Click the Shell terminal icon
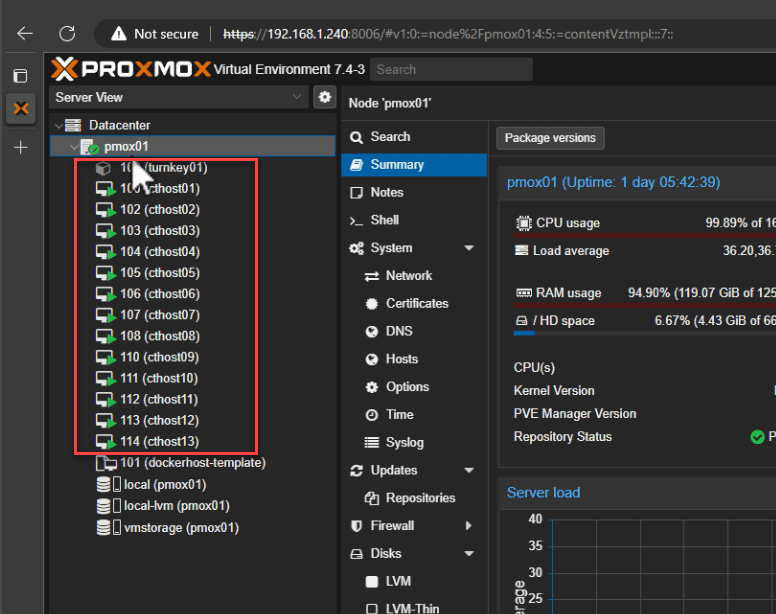The height and width of the screenshot is (614, 776). coord(356,221)
